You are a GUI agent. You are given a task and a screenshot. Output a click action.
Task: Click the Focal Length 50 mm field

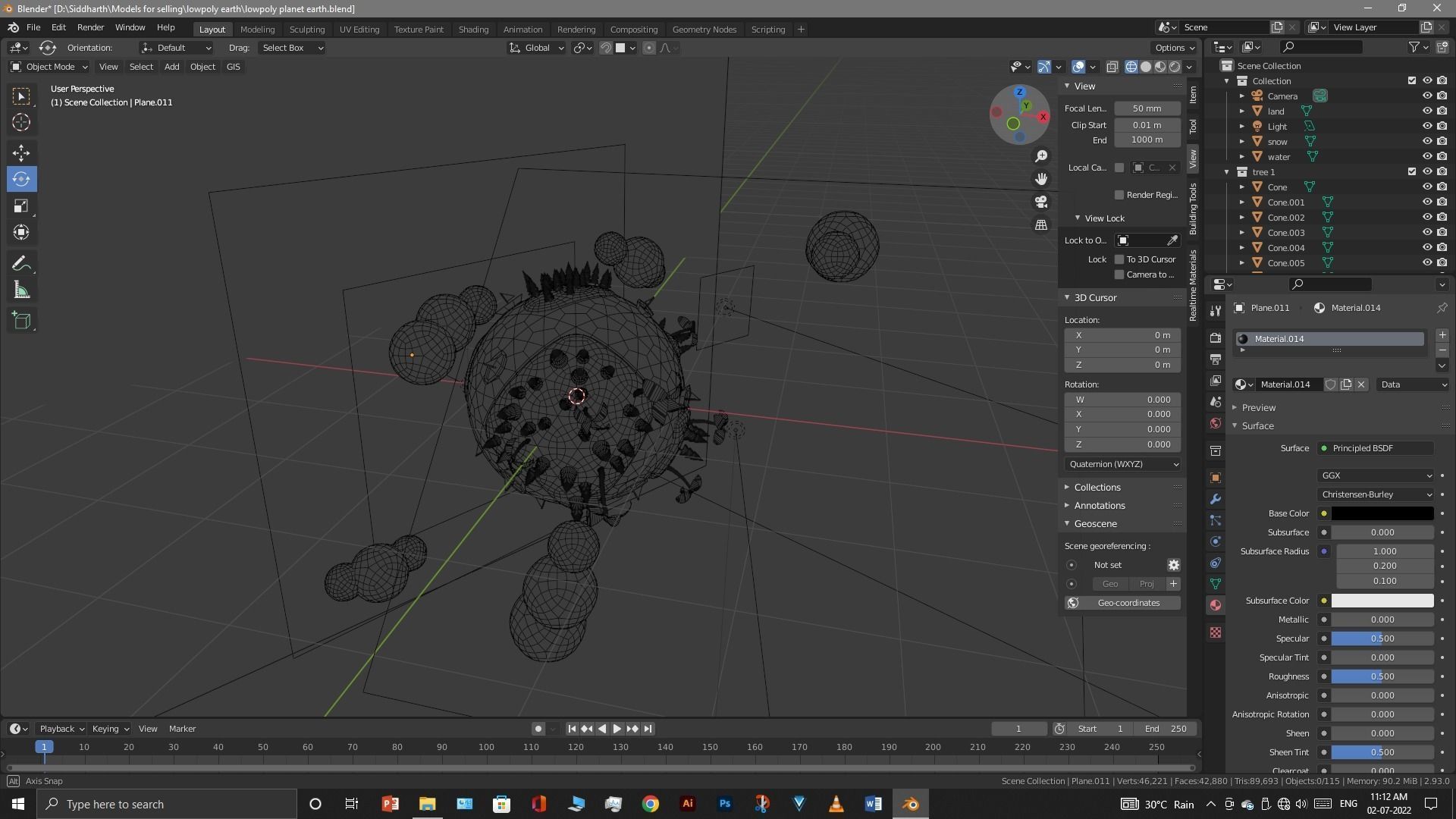(x=1147, y=108)
